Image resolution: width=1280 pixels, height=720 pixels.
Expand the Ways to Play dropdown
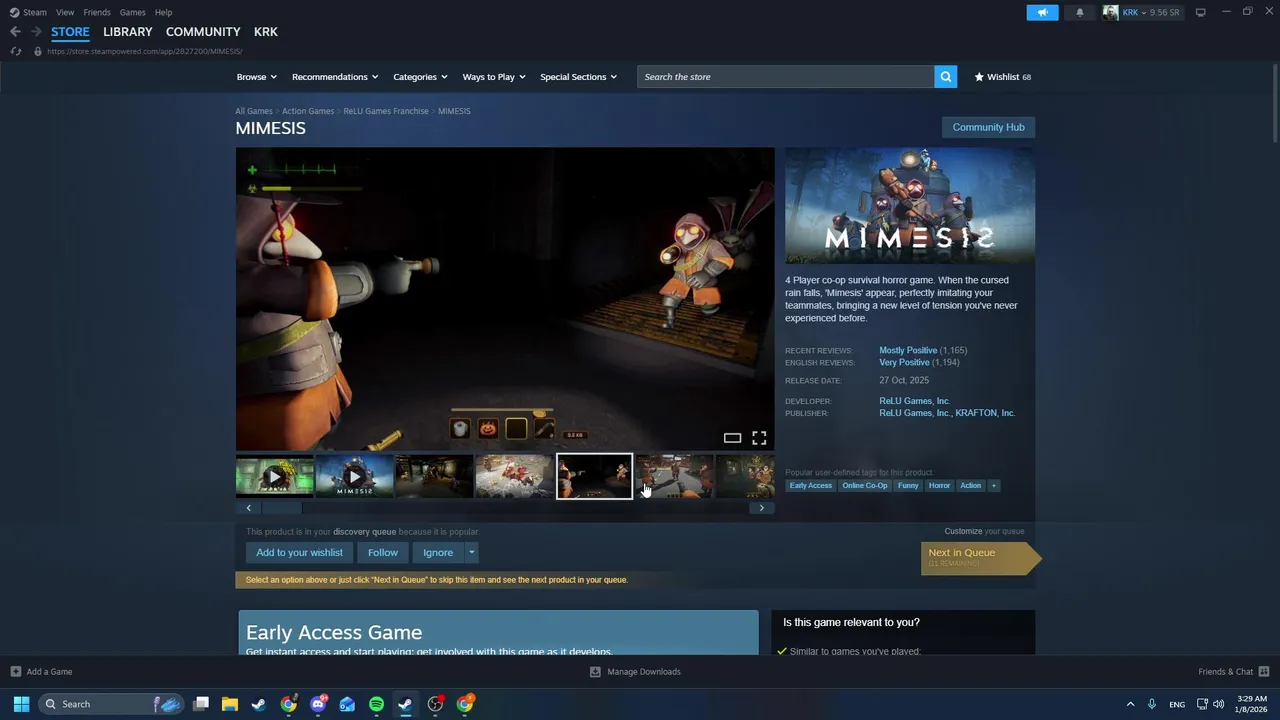click(x=494, y=77)
